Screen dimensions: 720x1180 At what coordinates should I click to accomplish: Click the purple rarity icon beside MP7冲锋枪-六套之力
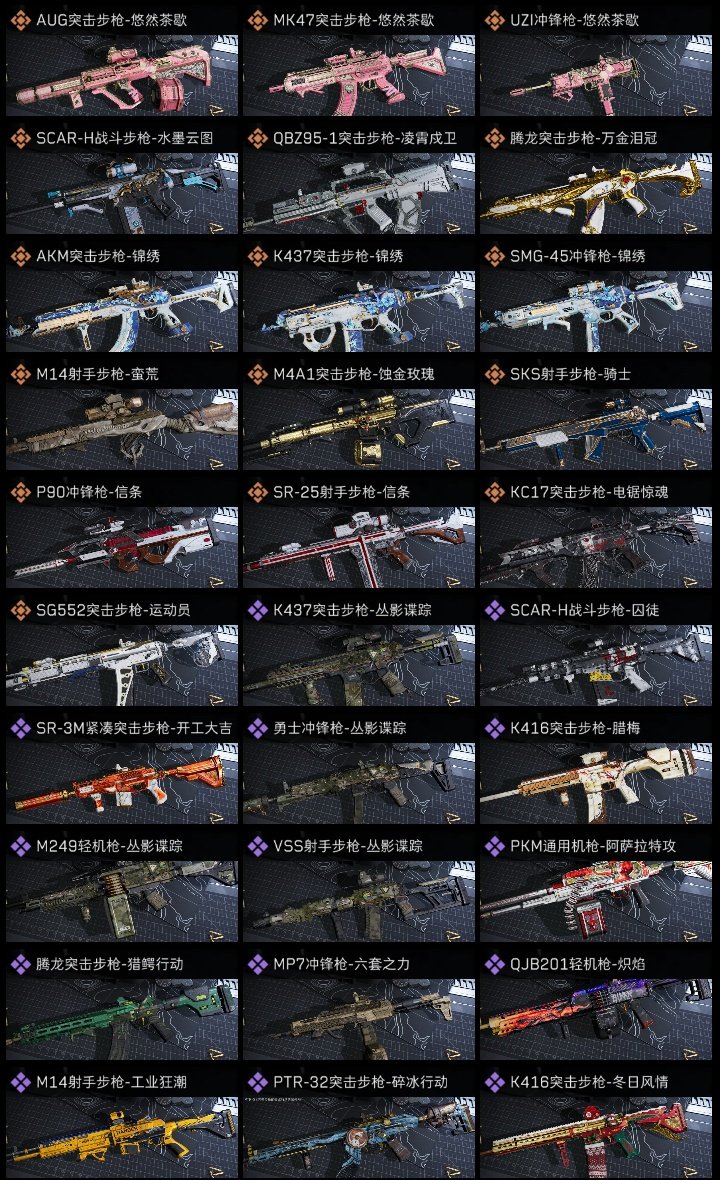(257, 964)
